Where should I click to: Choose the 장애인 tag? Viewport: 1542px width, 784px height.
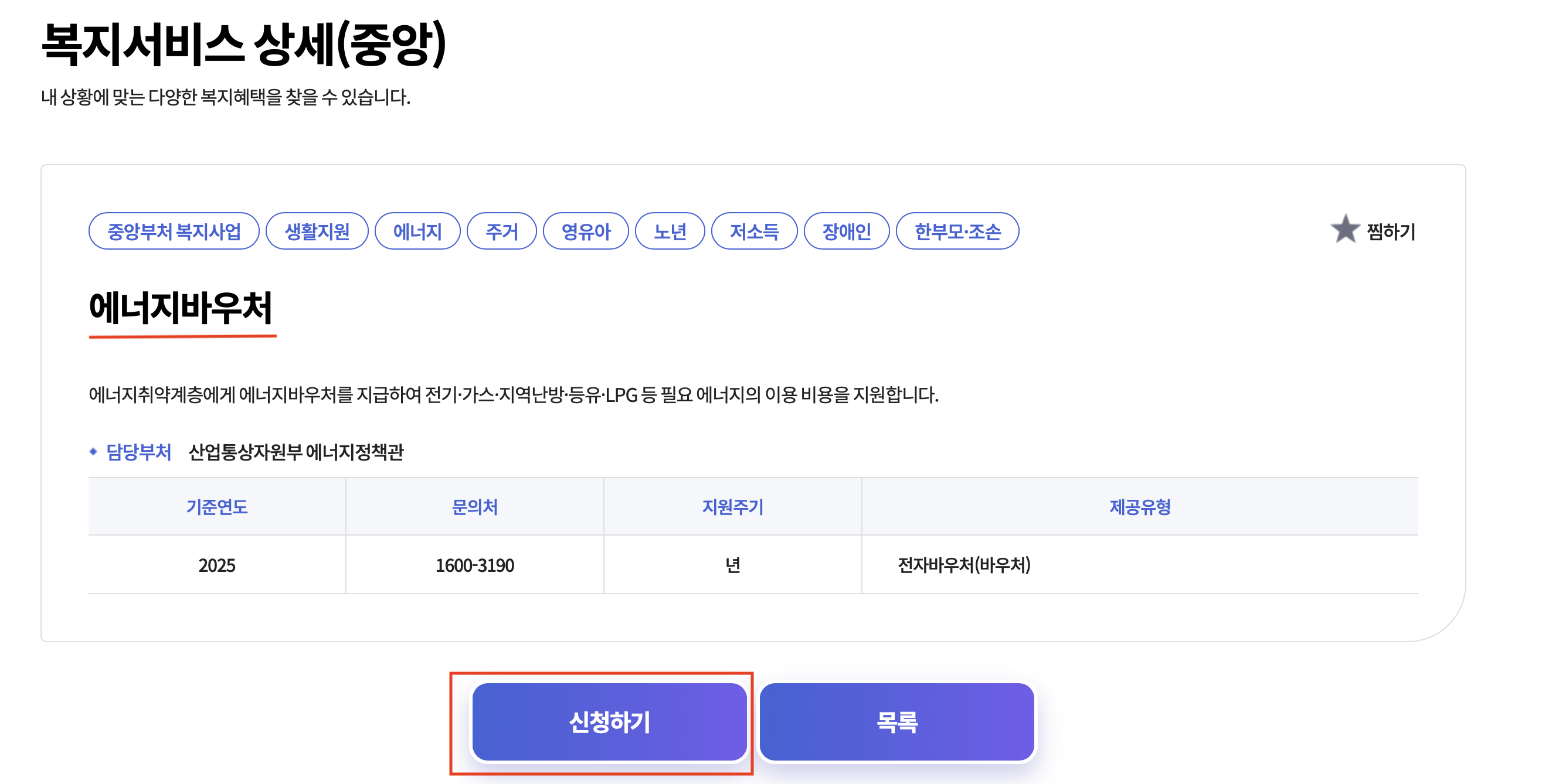click(x=847, y=231)
